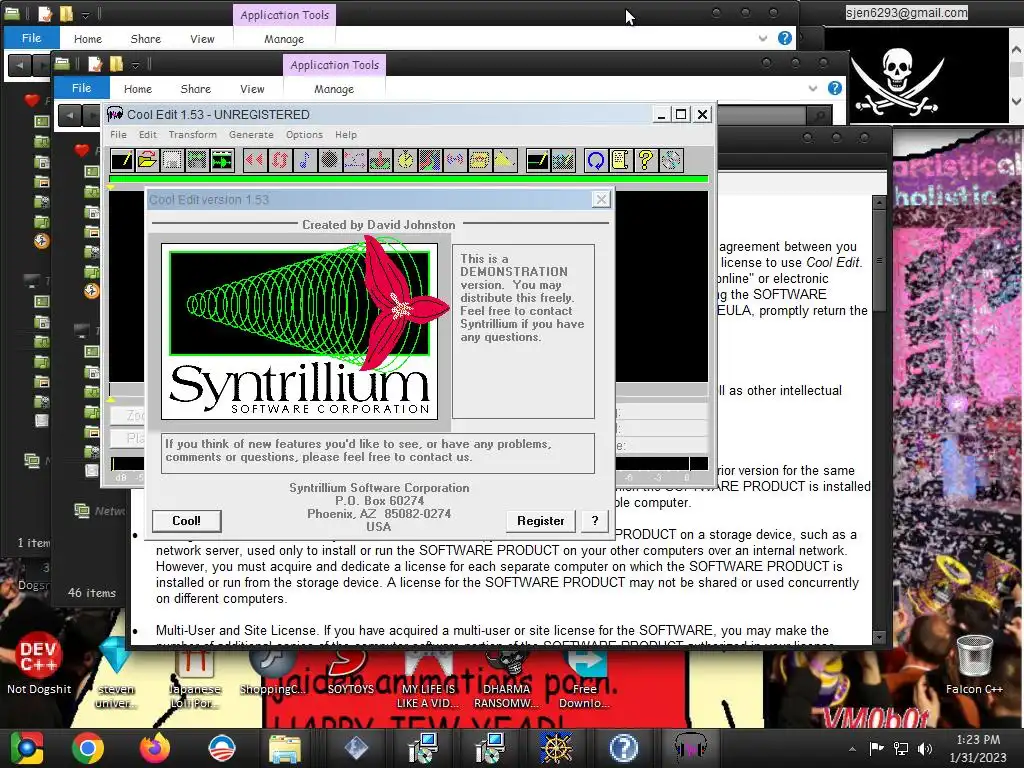The image size is (1024, 768).
Task: Click the CD disc icon in Cool Edit toolbar
Action: pyautogui.click(x=671, y=160)
